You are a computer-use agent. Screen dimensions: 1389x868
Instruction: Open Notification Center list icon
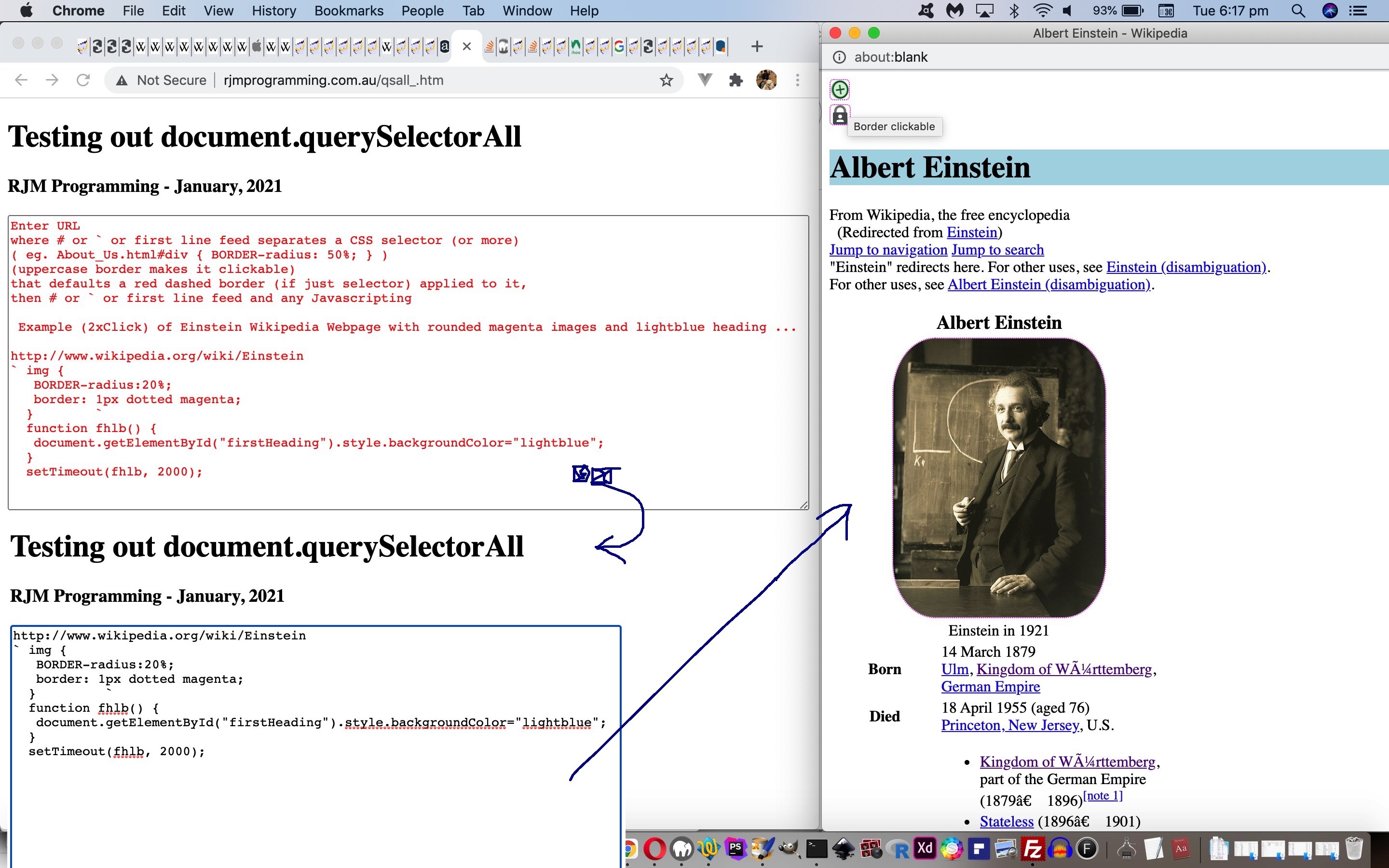pyautogui.click(x=1358, y=11)
